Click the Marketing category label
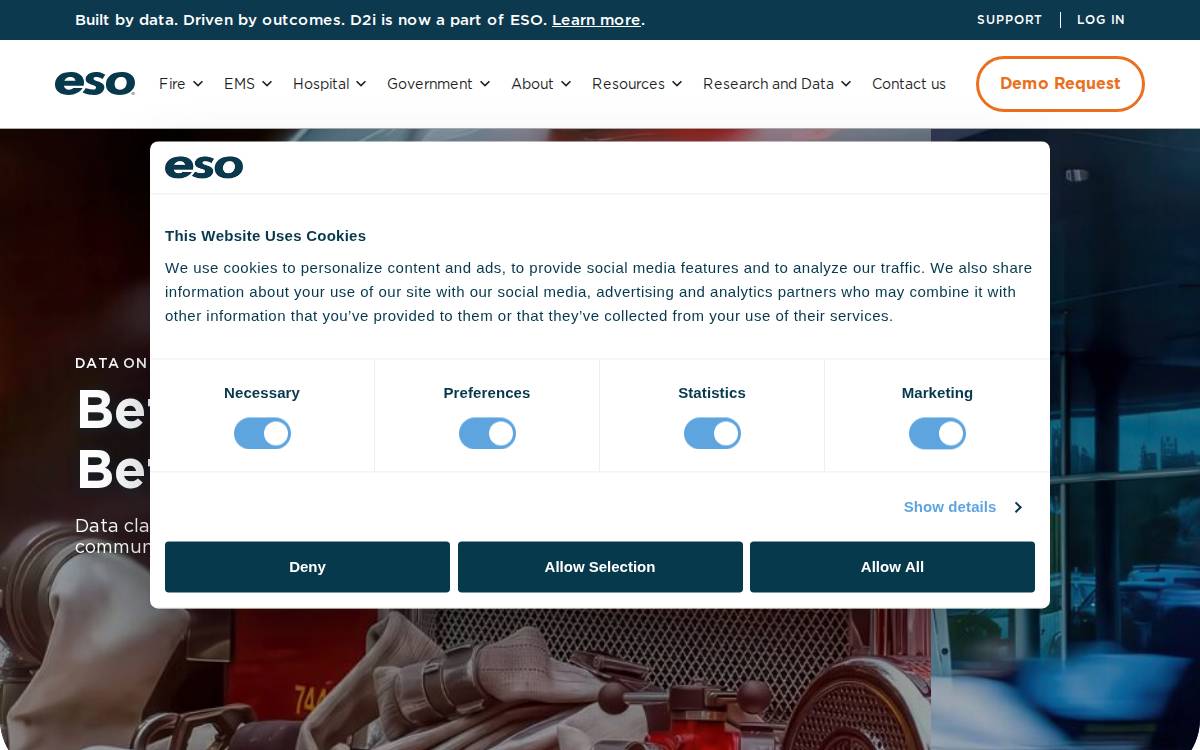The height and width of the screenshot is (750, 1200). (937, 393)
